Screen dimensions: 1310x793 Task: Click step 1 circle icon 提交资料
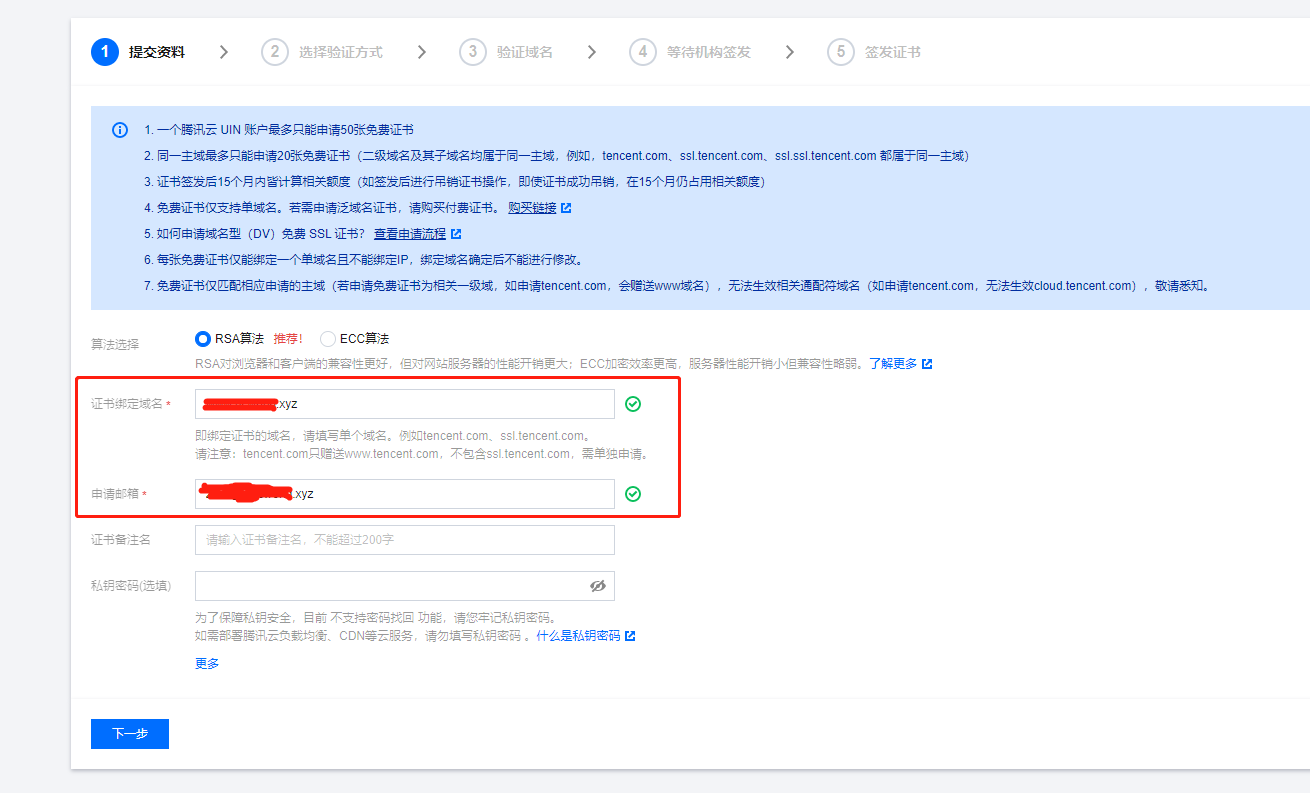click(x=105, y=52)
